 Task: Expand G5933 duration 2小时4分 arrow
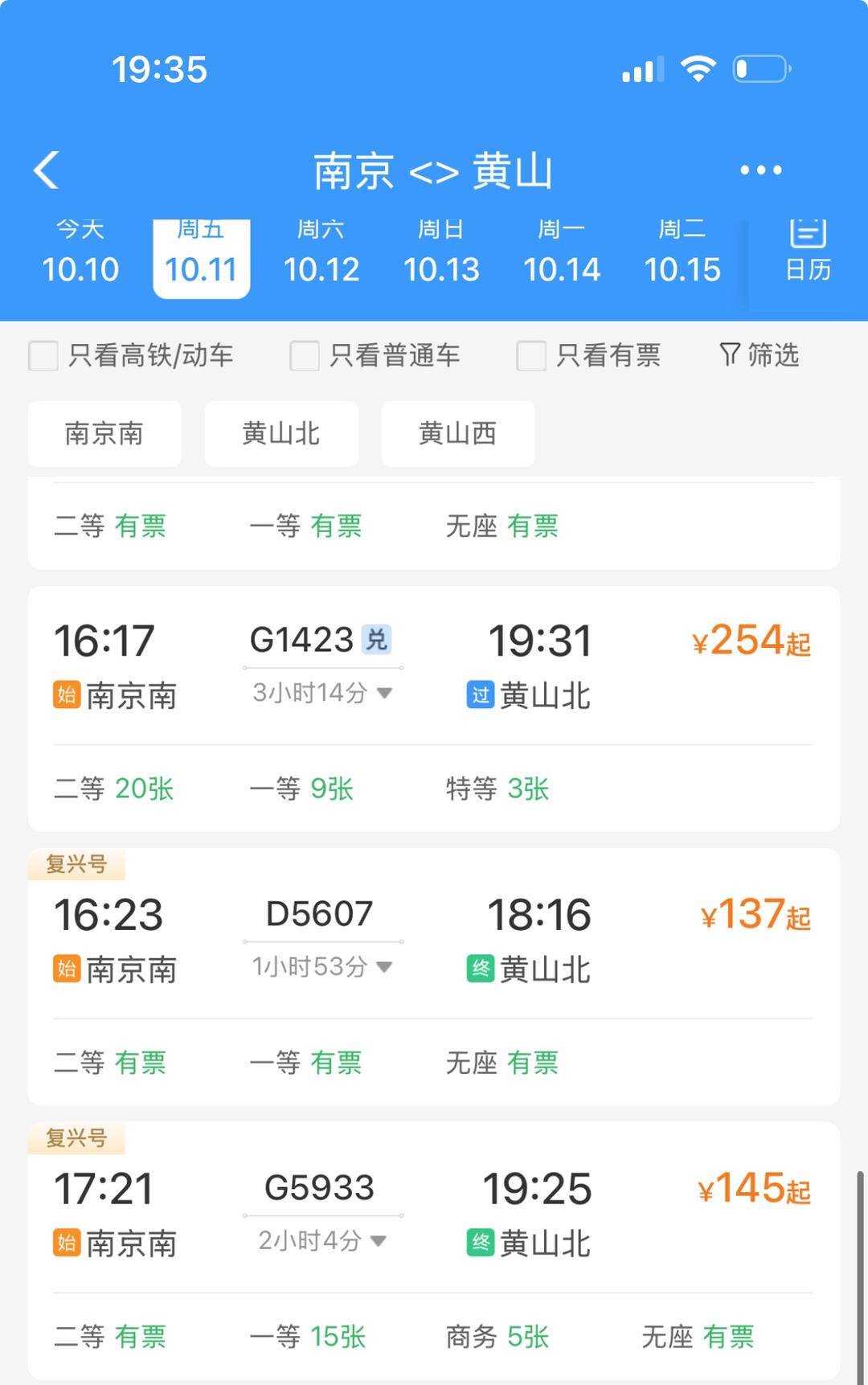379,1241
